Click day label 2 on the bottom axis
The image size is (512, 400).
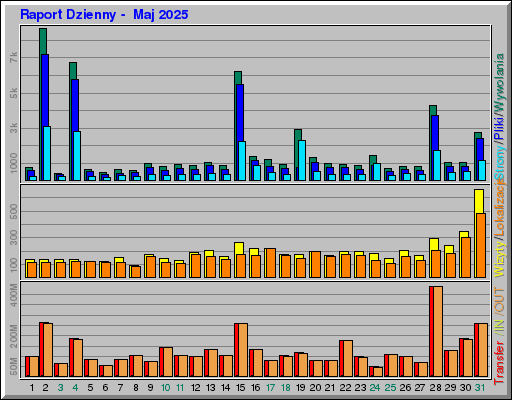[x=46, y=388]
